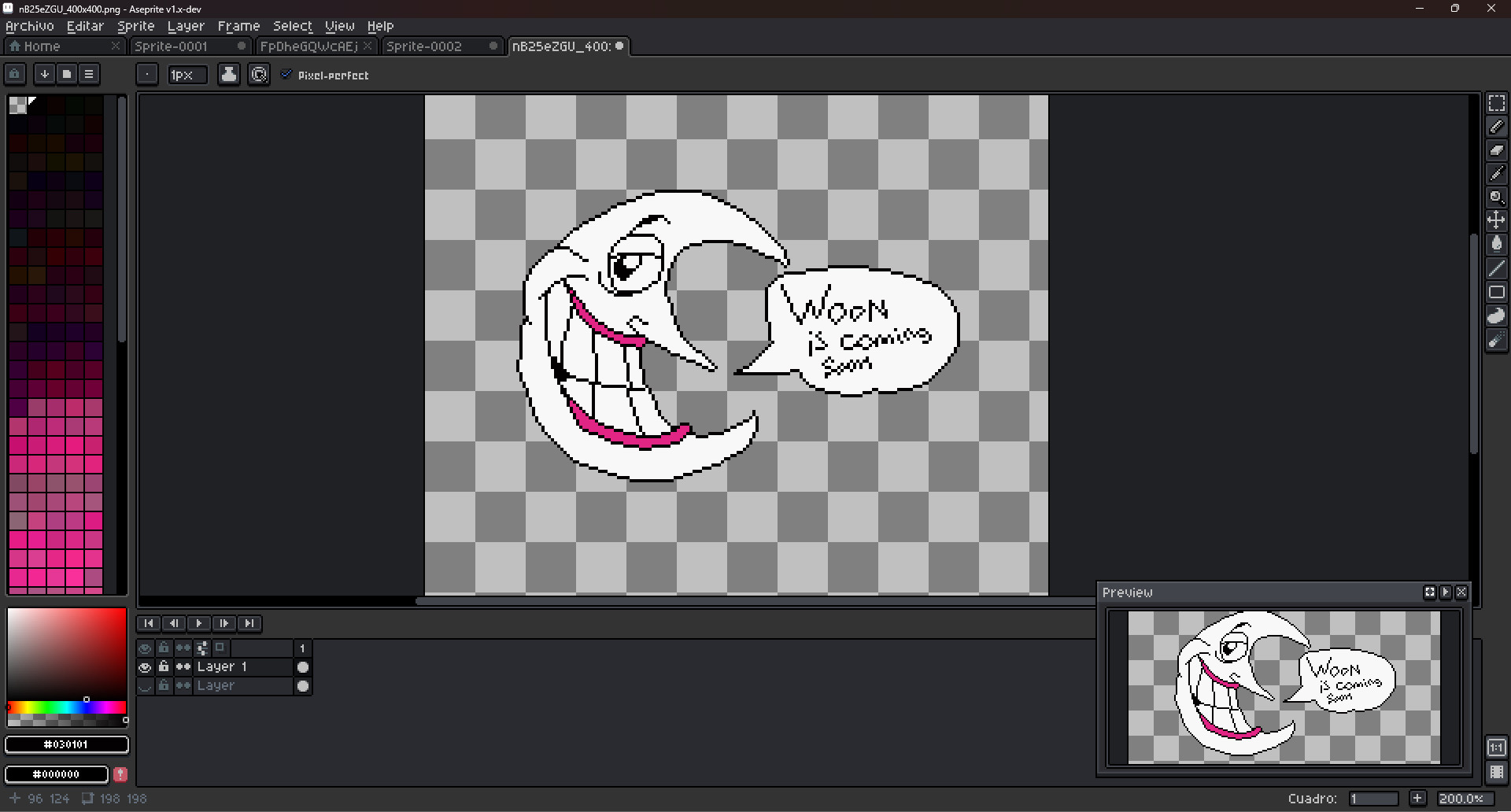Play animation in the Preview window
This screenshot has height=812, width=1511.
pyautogui.click(x=1446, y=592)
